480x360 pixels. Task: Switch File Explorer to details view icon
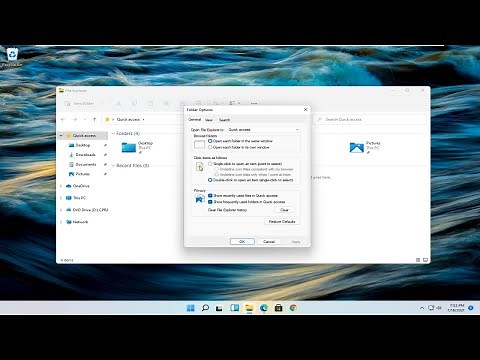418,260
